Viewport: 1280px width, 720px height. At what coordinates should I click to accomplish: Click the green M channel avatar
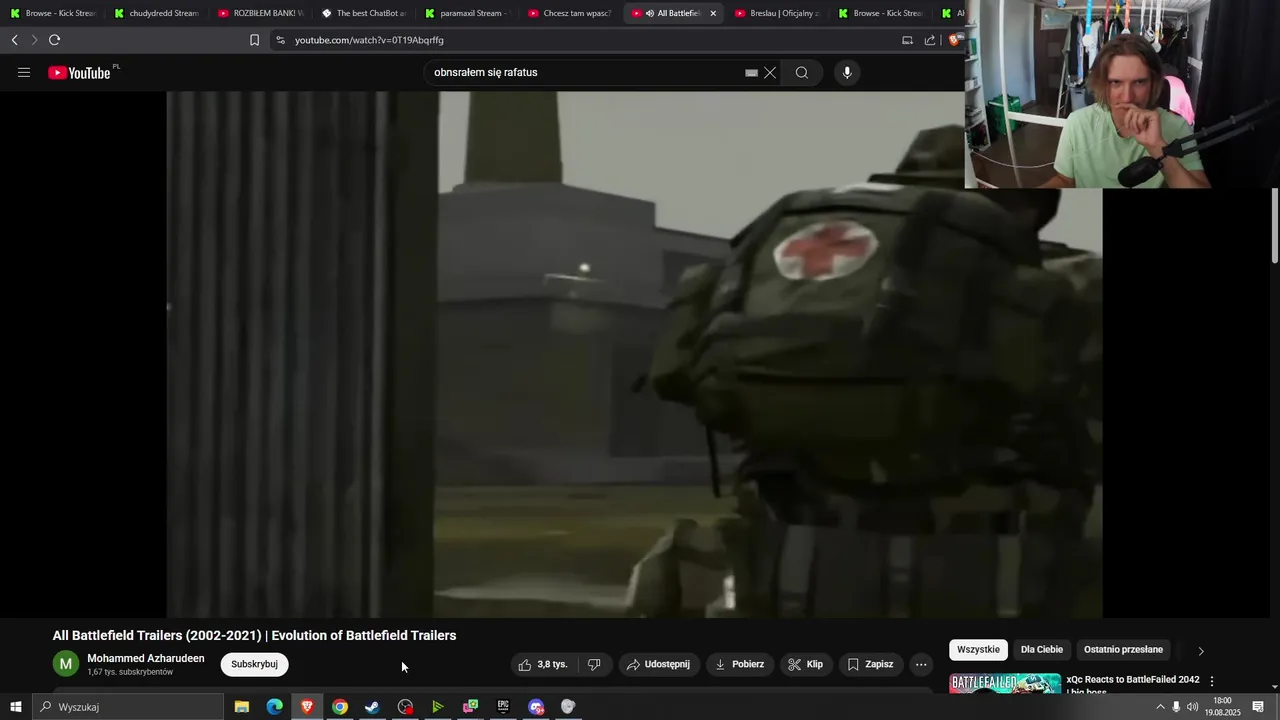point(66,664)
